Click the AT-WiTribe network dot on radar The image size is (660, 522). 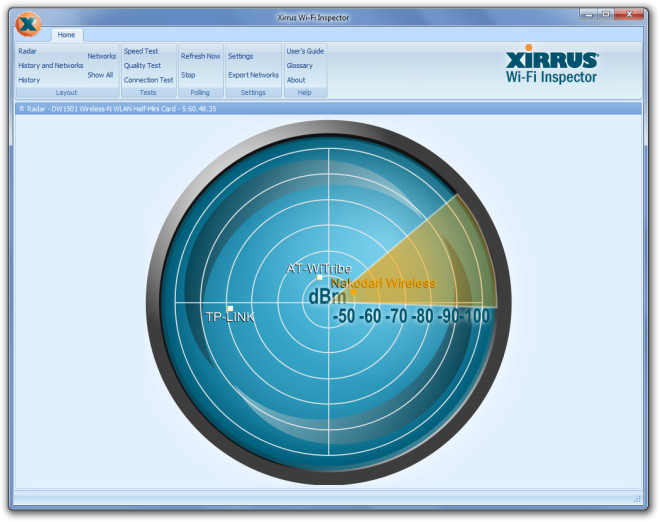click(x=320, y=277)
